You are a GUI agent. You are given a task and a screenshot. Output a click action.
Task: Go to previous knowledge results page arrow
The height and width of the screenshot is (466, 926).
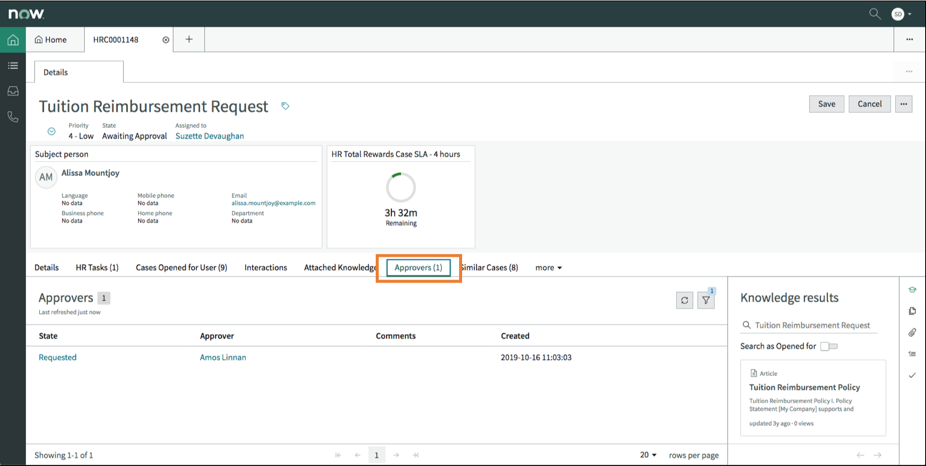[860, 455]
